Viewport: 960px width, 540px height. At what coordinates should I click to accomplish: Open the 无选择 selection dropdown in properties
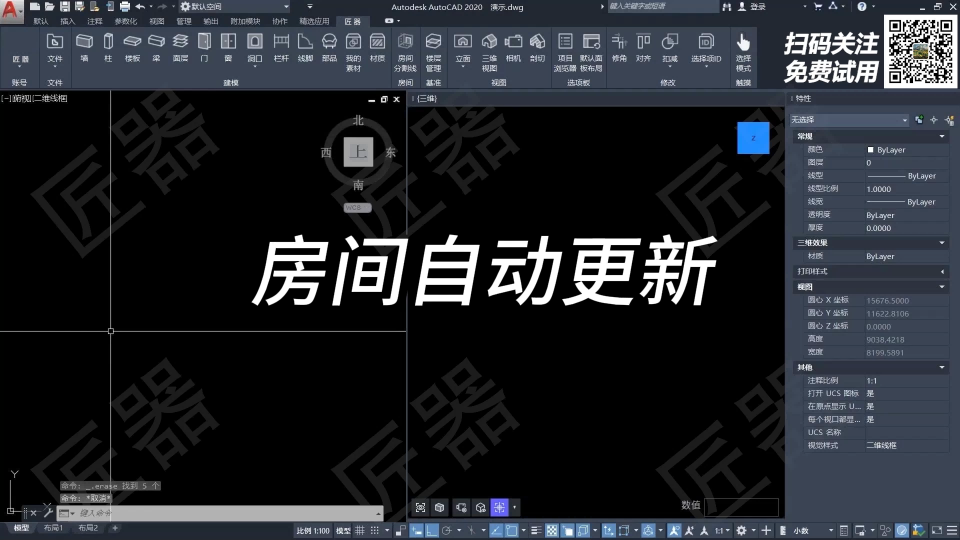pos(849,120)
